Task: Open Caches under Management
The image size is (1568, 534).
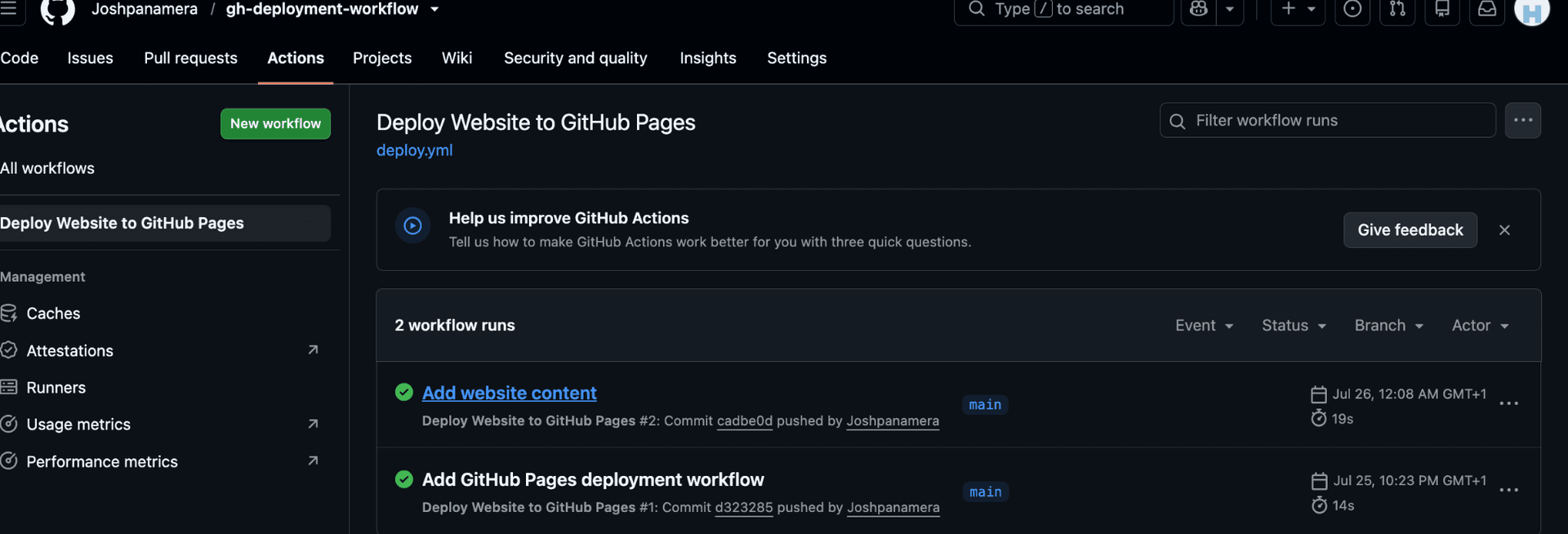Action: (53, 314)
